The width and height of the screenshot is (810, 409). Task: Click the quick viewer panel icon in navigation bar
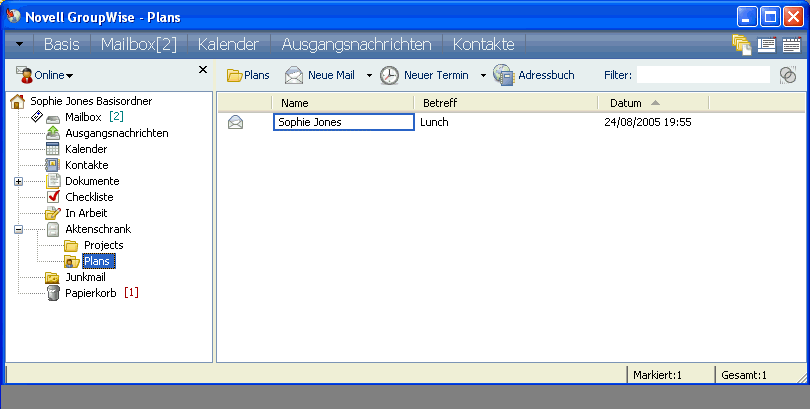[767, 45]
